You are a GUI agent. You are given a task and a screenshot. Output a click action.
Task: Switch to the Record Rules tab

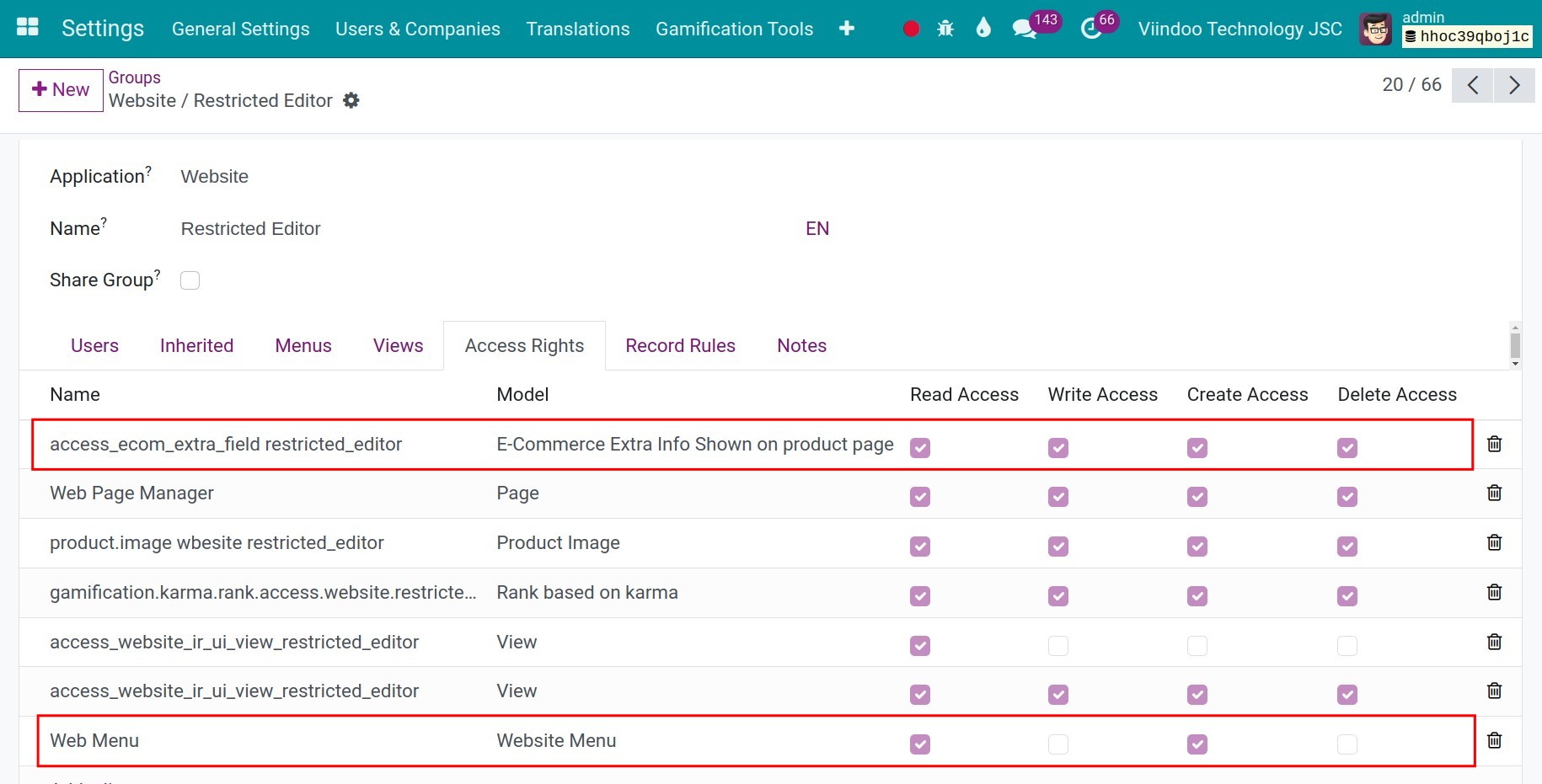[x=680, y=345]
